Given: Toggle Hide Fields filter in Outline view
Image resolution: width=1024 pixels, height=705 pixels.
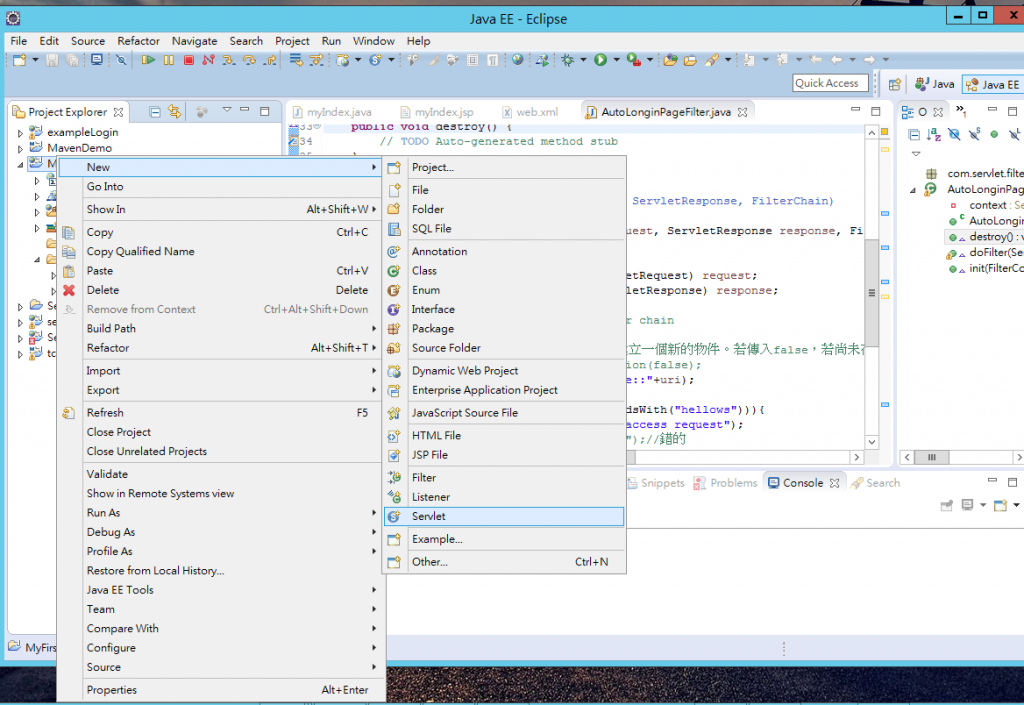Looking at the screenshot, I should click(x=954, y=134).
